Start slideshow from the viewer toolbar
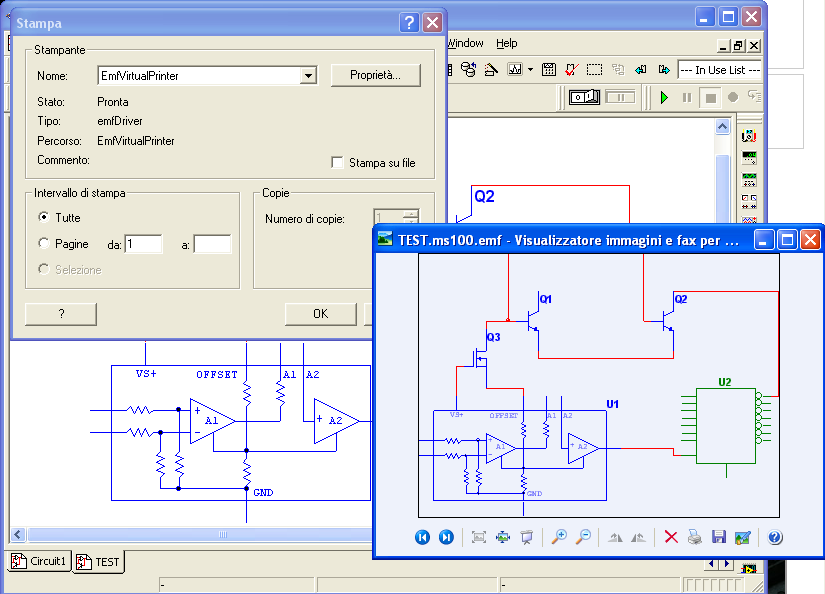 click(527, 538)
